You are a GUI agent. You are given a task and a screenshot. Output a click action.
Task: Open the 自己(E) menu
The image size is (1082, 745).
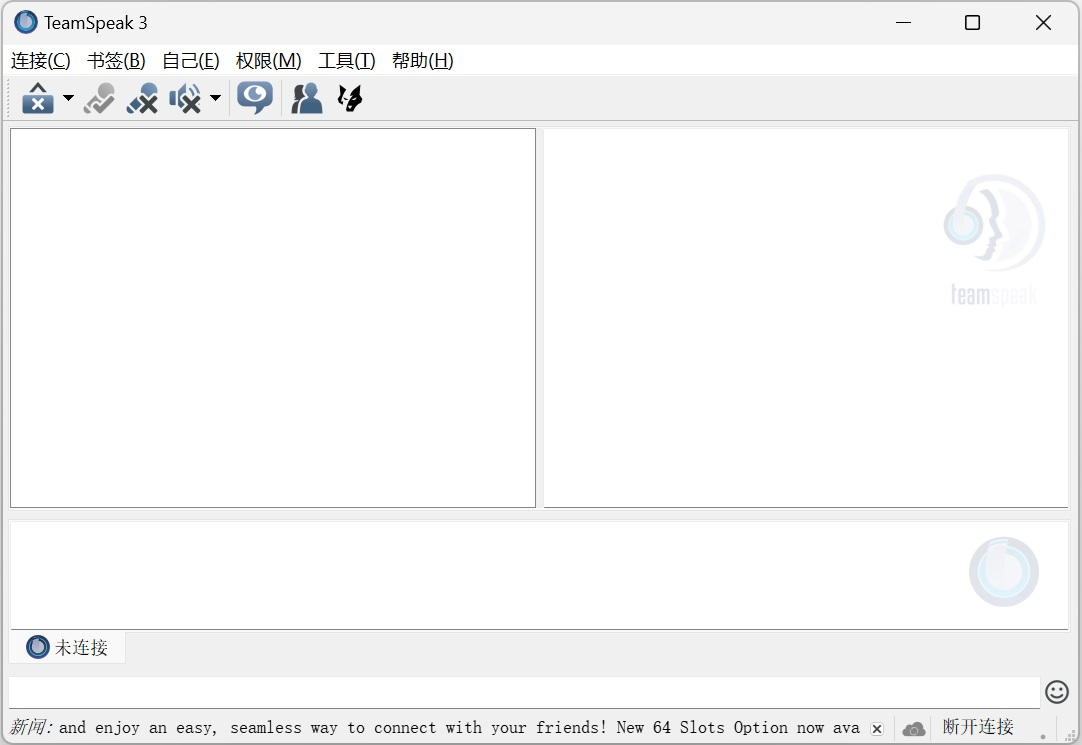coord(191,61)
